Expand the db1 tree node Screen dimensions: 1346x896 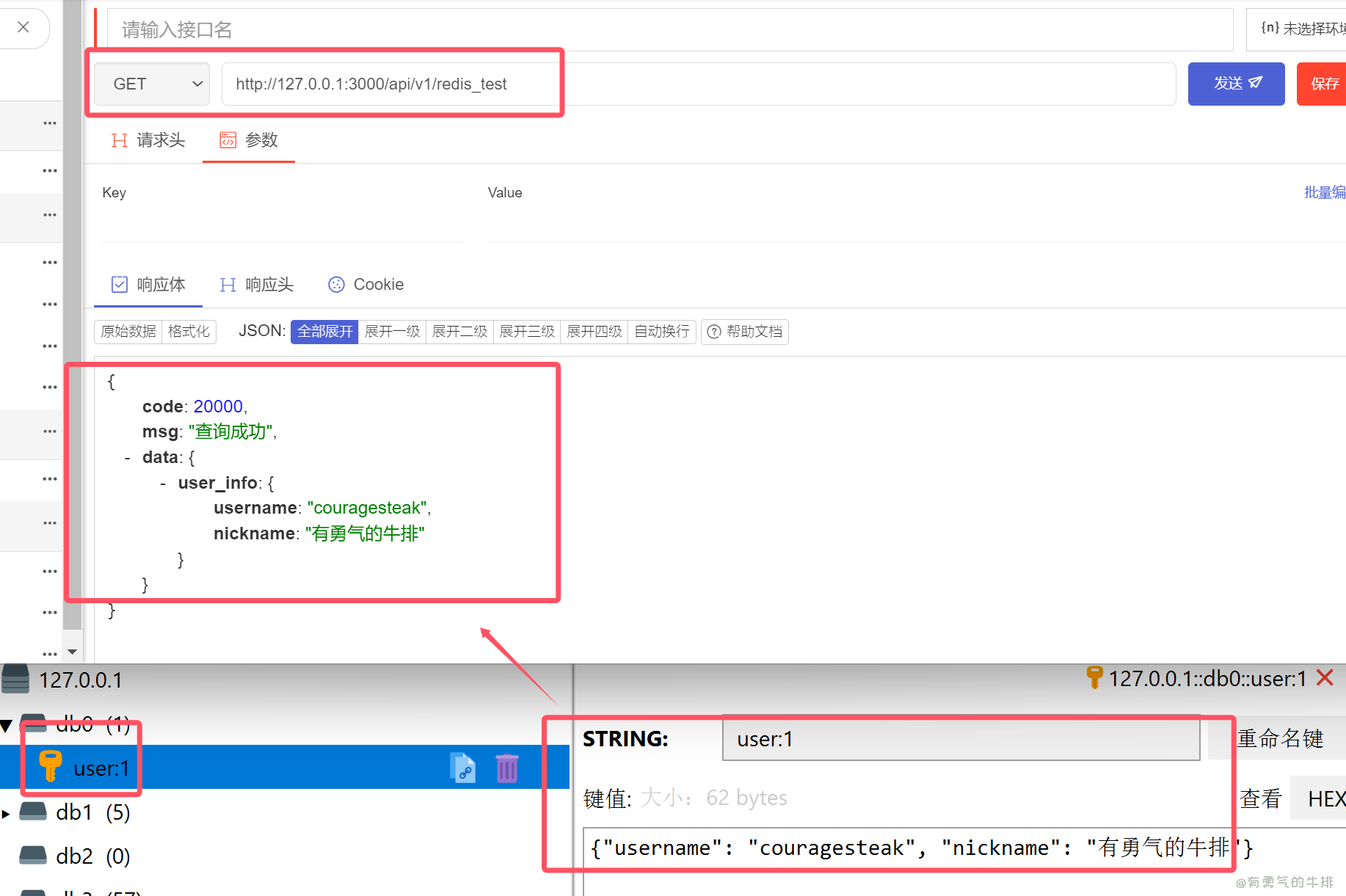point(6,814)
